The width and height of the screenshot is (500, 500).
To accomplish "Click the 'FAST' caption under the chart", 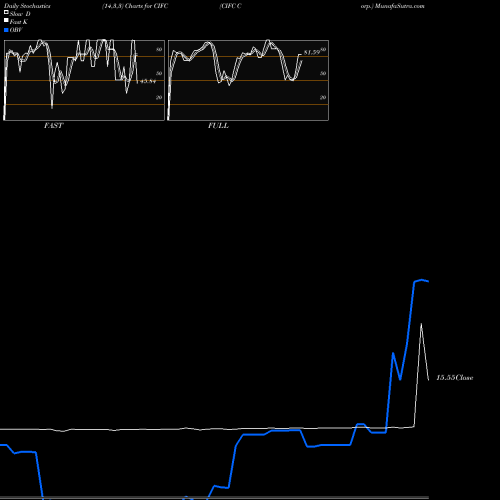I will pos(53,126).
